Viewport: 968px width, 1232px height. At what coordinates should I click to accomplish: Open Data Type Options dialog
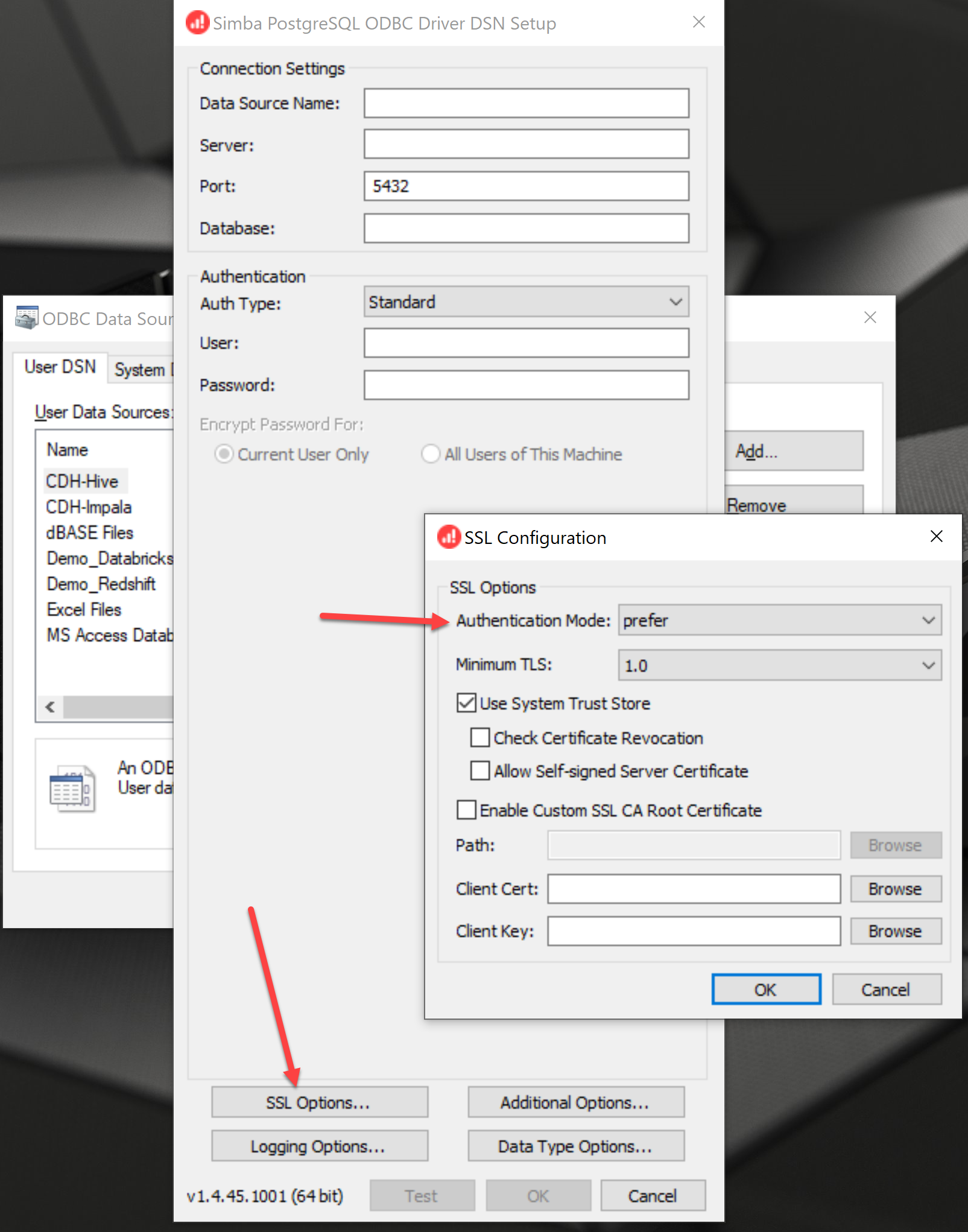576,1146
